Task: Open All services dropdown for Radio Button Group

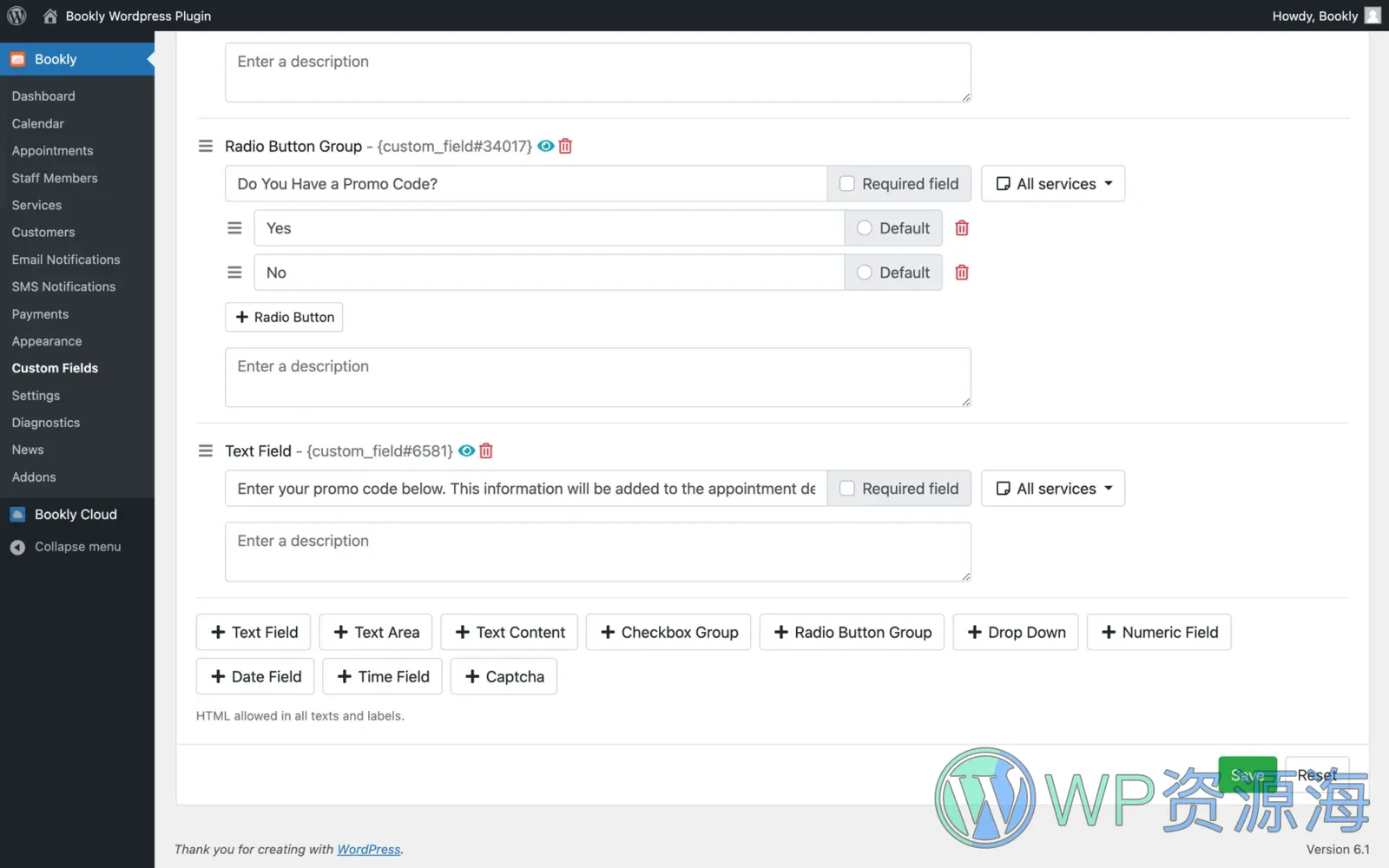Action: (1053, 184)
